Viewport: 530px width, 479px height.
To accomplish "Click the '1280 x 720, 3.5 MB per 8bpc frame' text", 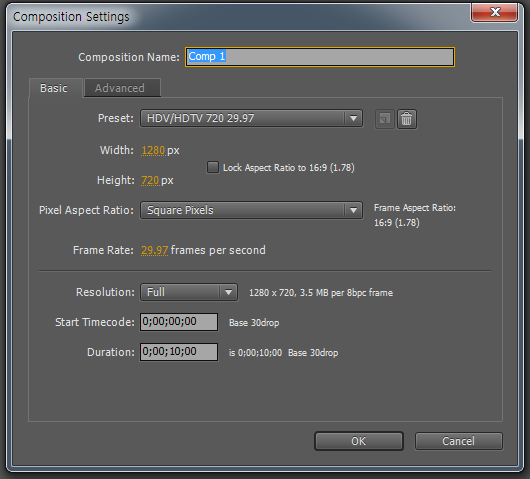I will coord(321,293).
